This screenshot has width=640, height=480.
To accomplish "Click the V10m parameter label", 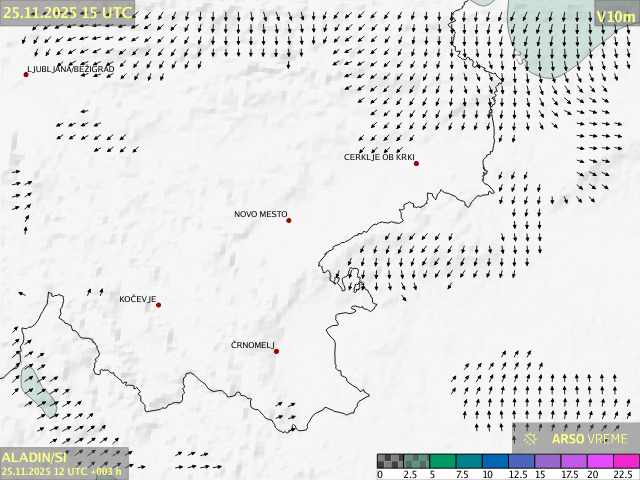I will [x=615, y=16].
